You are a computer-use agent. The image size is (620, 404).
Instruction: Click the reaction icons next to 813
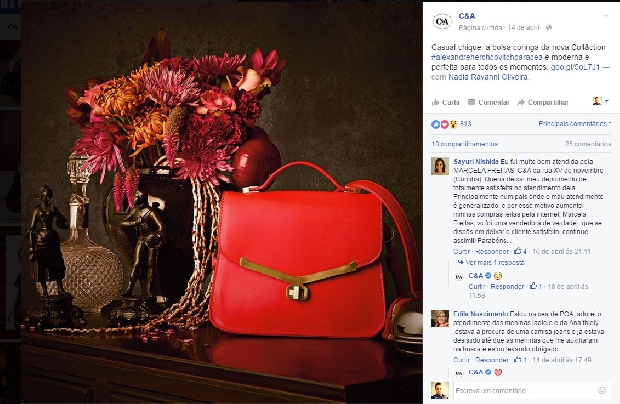click(444, 124)
